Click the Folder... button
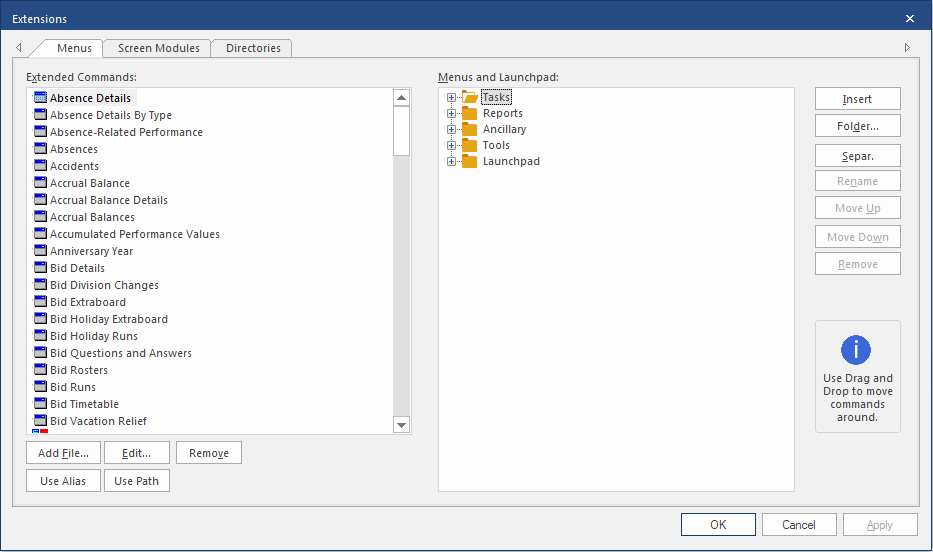Image resolution: width=933 pixels, height=552 pixels. coord(857,126)
